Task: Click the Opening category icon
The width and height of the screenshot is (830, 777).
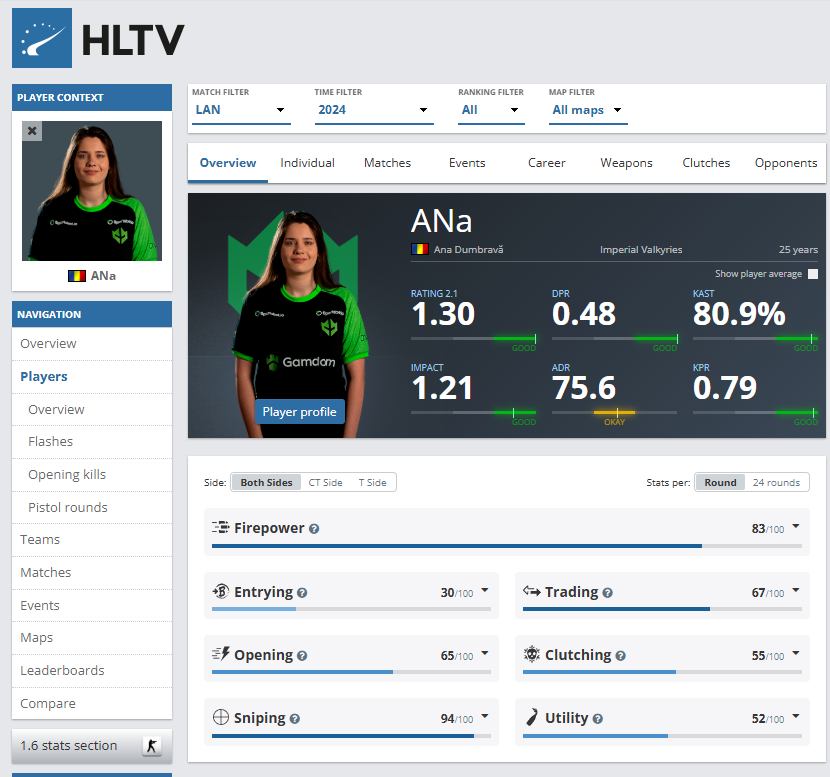Action: tap(220, 654)
